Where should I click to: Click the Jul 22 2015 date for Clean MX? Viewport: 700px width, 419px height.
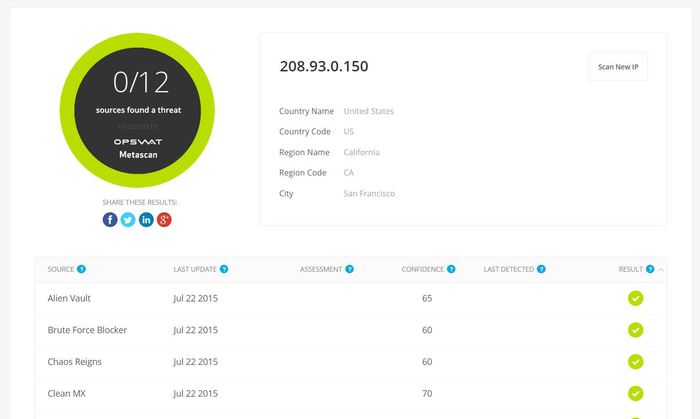(x=196, y=393)
